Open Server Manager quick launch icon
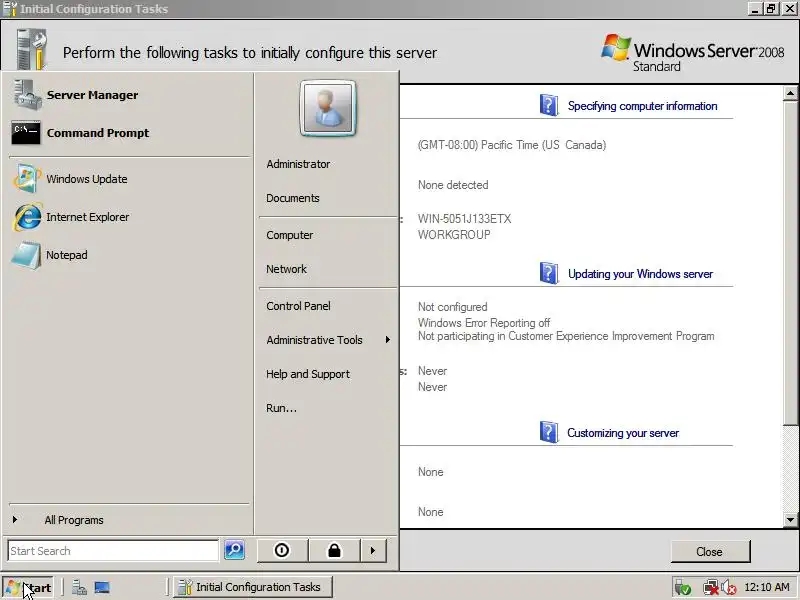Image resolution: width=800 pixels, height=600 pixels. 79,588
